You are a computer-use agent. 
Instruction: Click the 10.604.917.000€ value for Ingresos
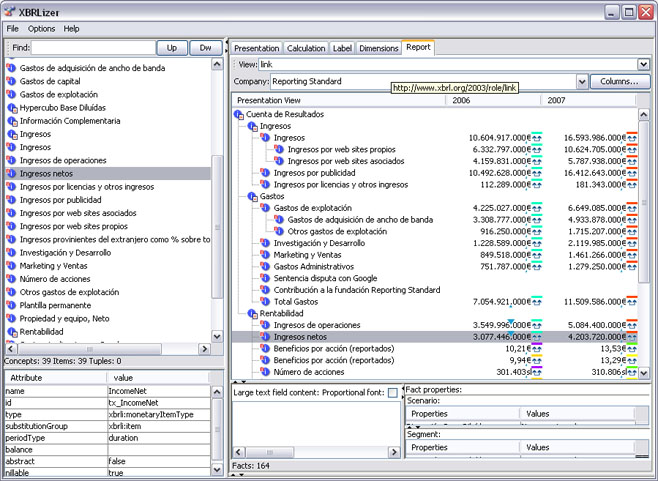pyautogui.click(x=500, y=138)
